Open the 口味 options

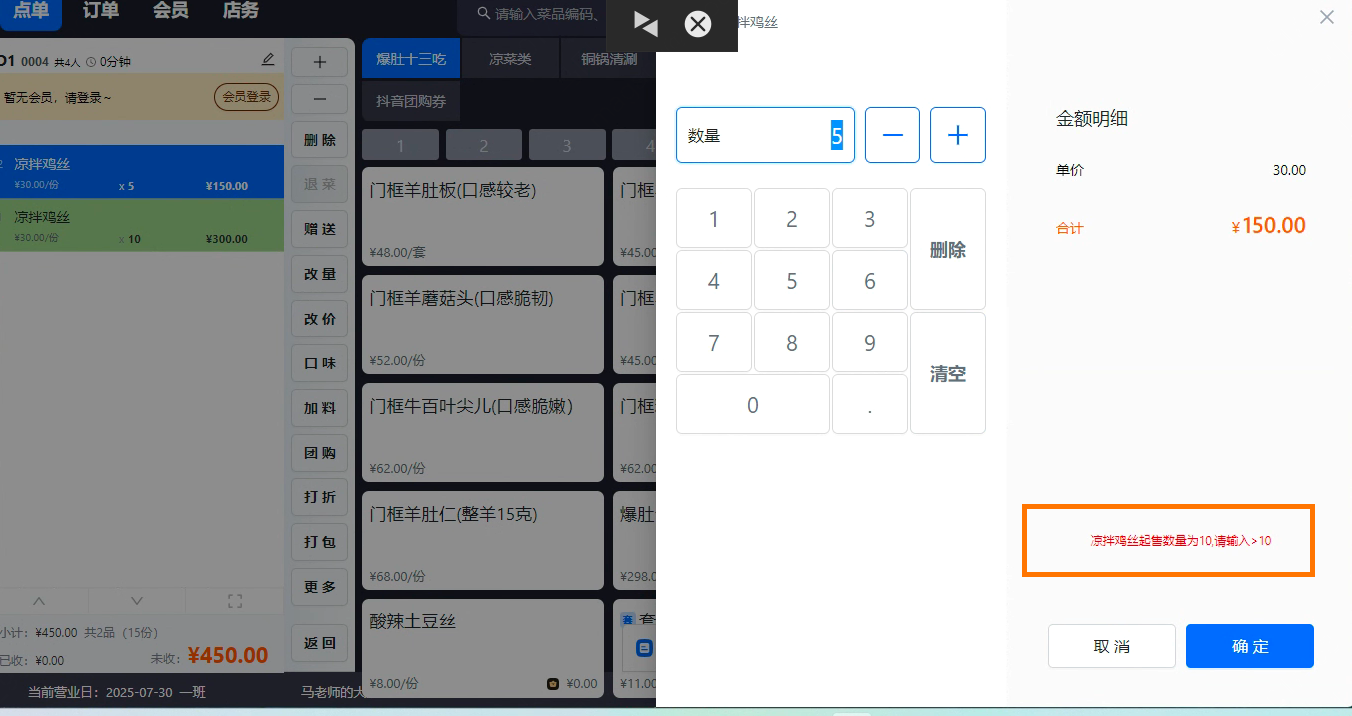point(320,363)
